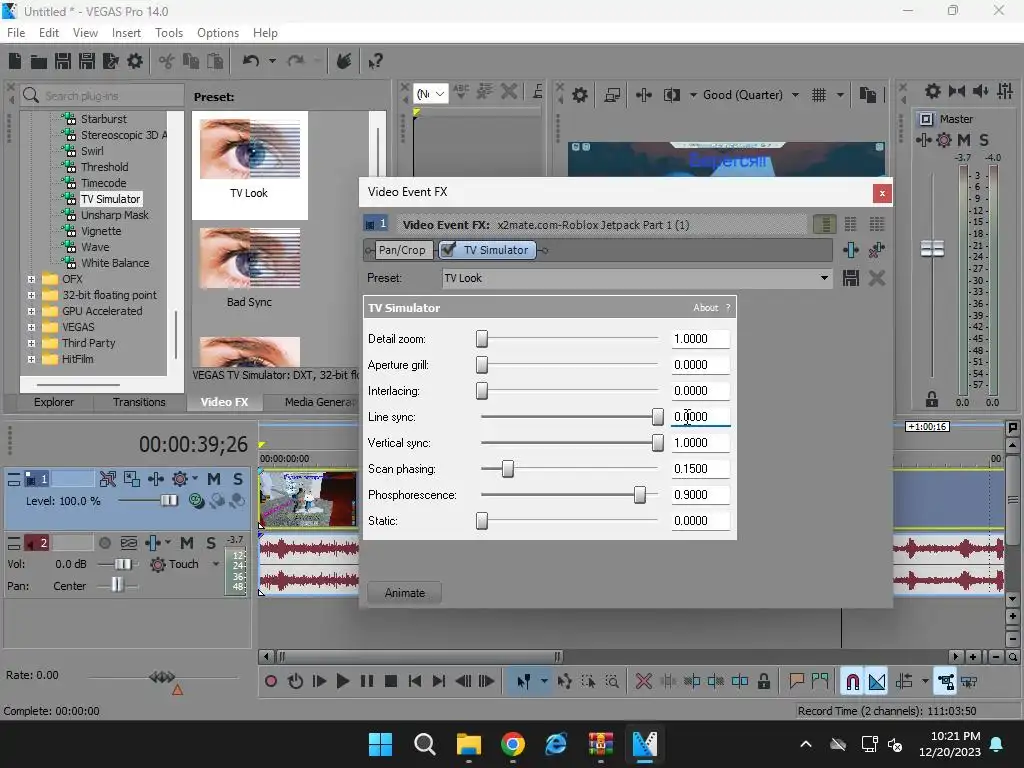Toggle TV Simulator effect checkbox in chain
Viewport: 1024px width, 768px height.
(448, 250)
